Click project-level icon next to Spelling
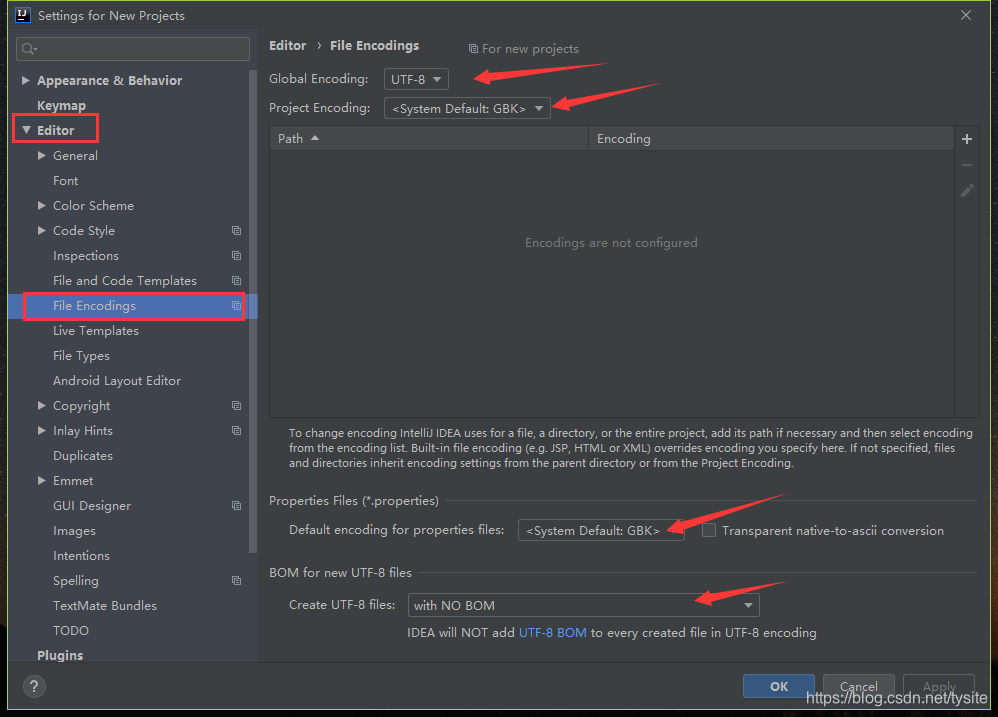Screen dimensions: 998x717 coord(236,581)
